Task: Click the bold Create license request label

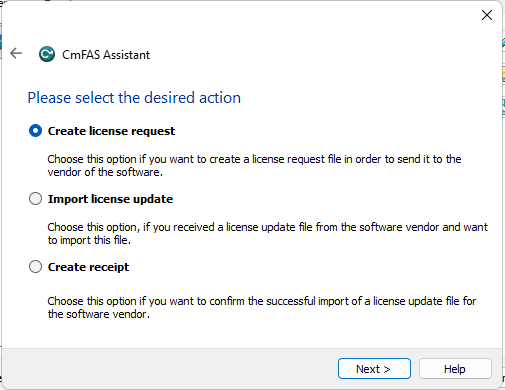Action: tap(111, 131)
